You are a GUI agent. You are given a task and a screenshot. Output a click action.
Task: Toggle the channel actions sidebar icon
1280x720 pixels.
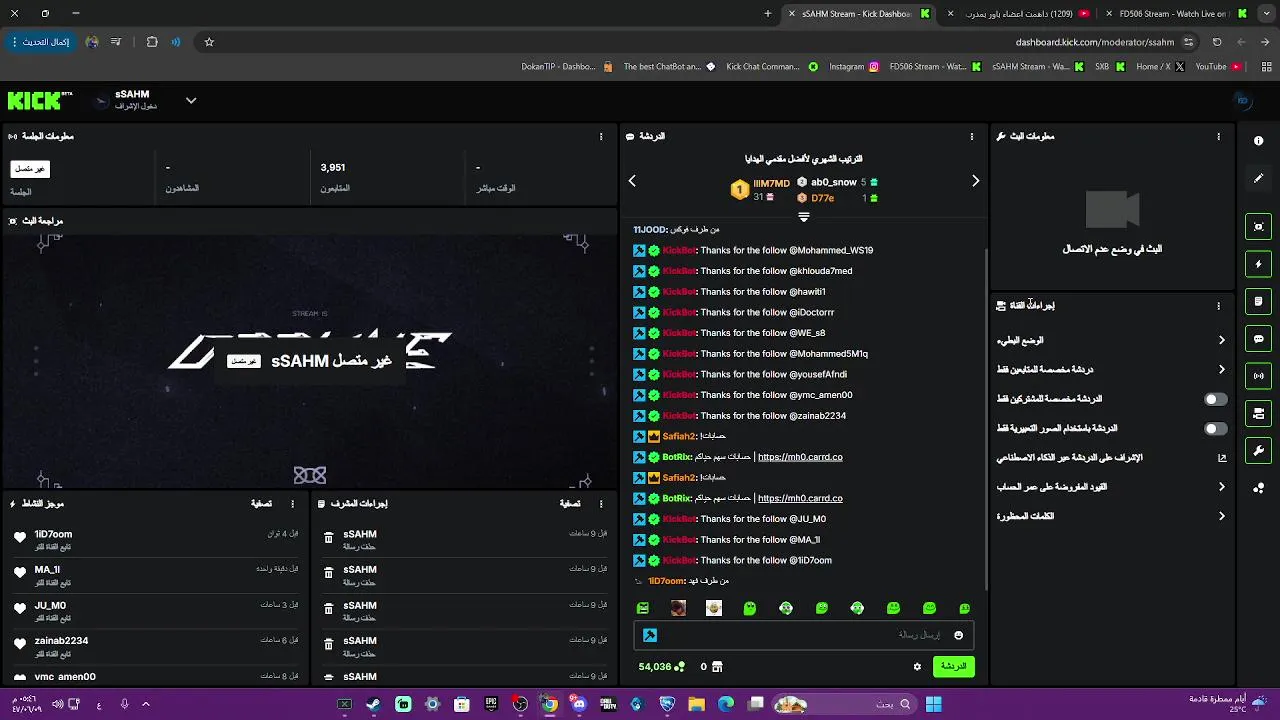(1259, 413)
